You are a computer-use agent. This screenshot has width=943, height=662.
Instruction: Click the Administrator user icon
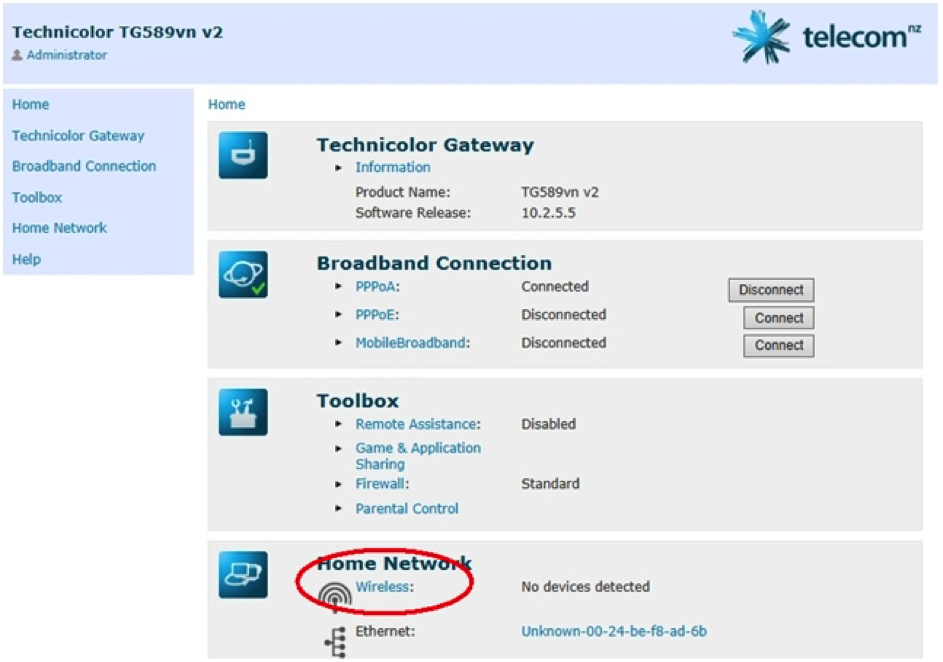(17, 55)
